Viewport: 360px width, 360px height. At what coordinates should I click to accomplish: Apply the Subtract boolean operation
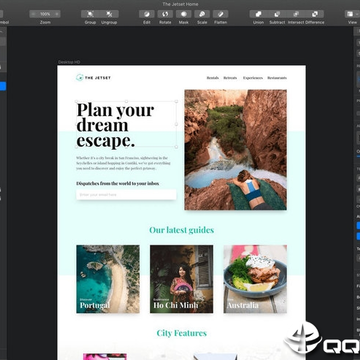click(x=277, y=14)
